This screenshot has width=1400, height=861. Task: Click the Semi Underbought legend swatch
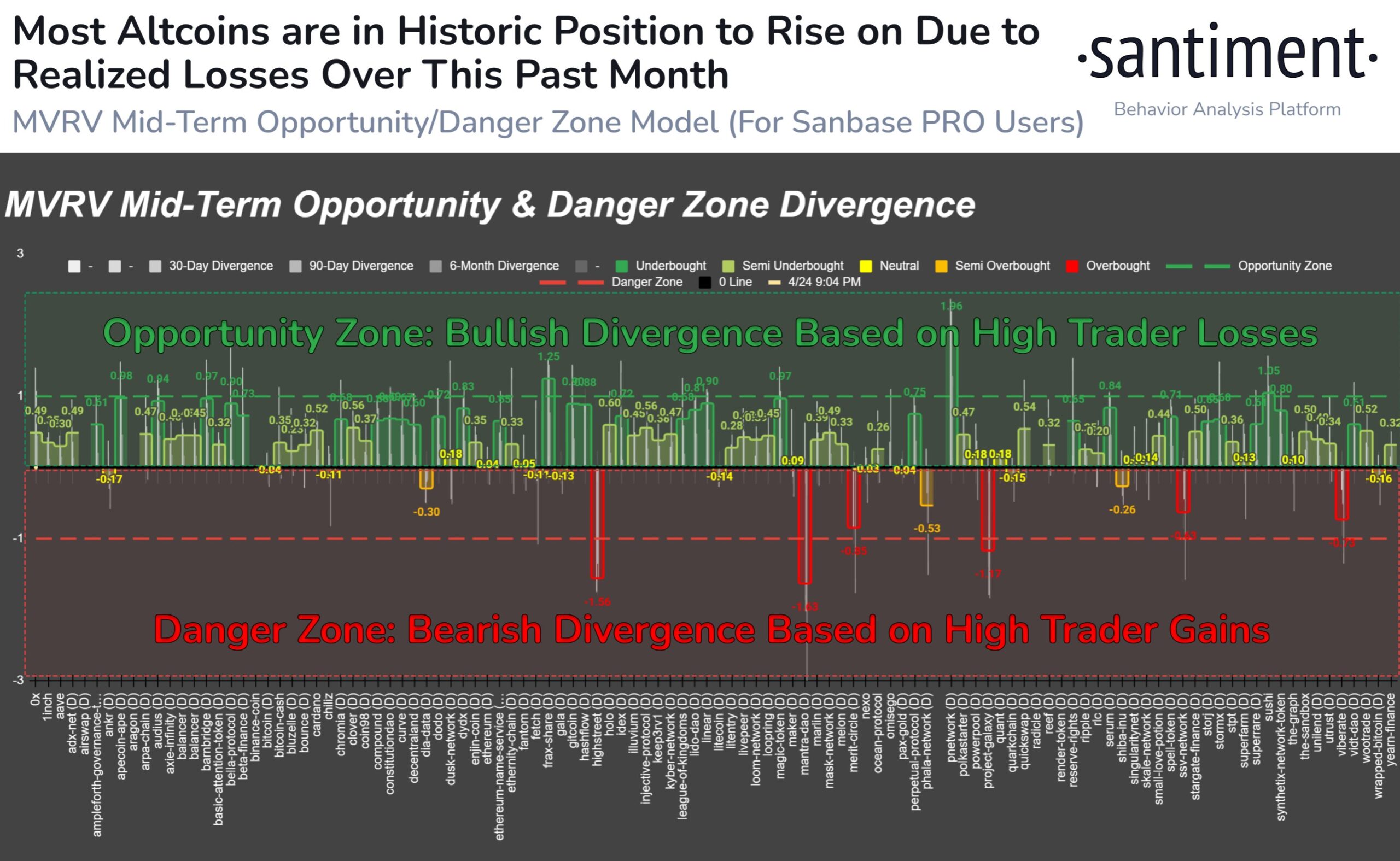coord(728,266)
